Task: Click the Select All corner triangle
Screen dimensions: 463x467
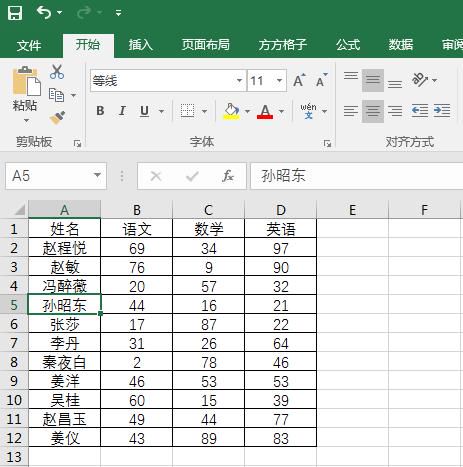Action: pos(19,210)
